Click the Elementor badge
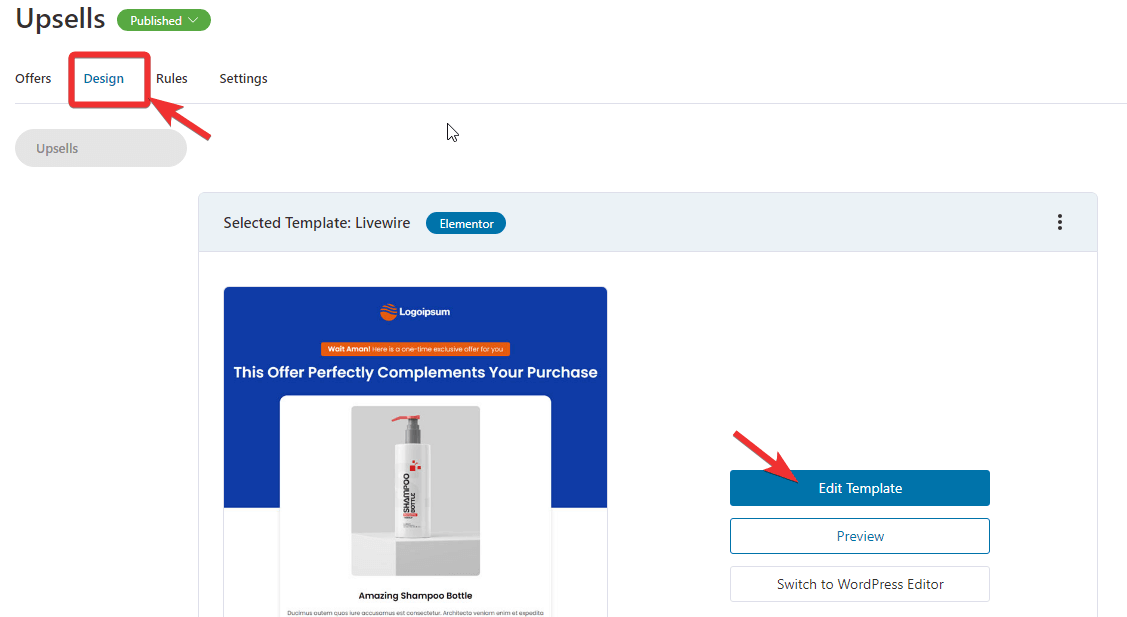 point(466,224)
